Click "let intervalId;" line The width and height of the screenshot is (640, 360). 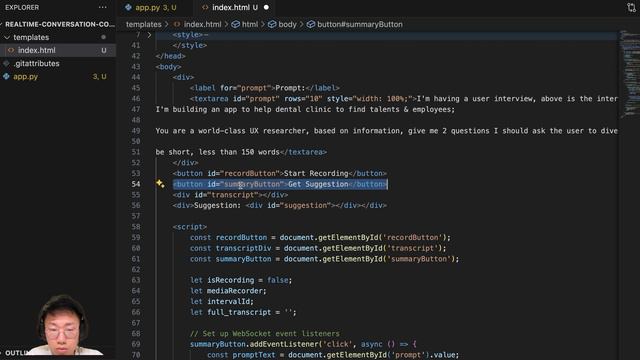[x=222, y=302]
